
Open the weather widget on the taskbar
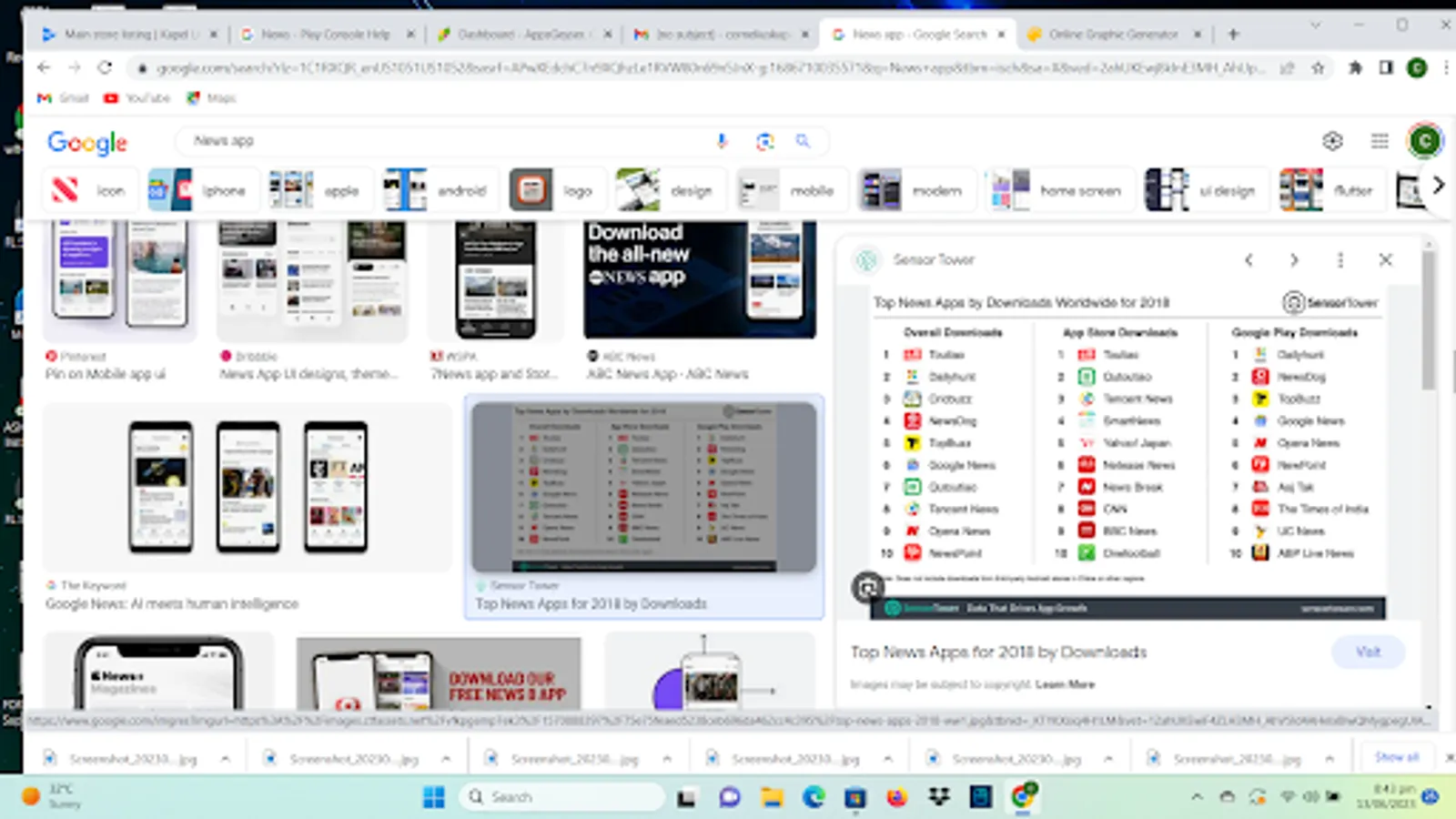[53, 796]
